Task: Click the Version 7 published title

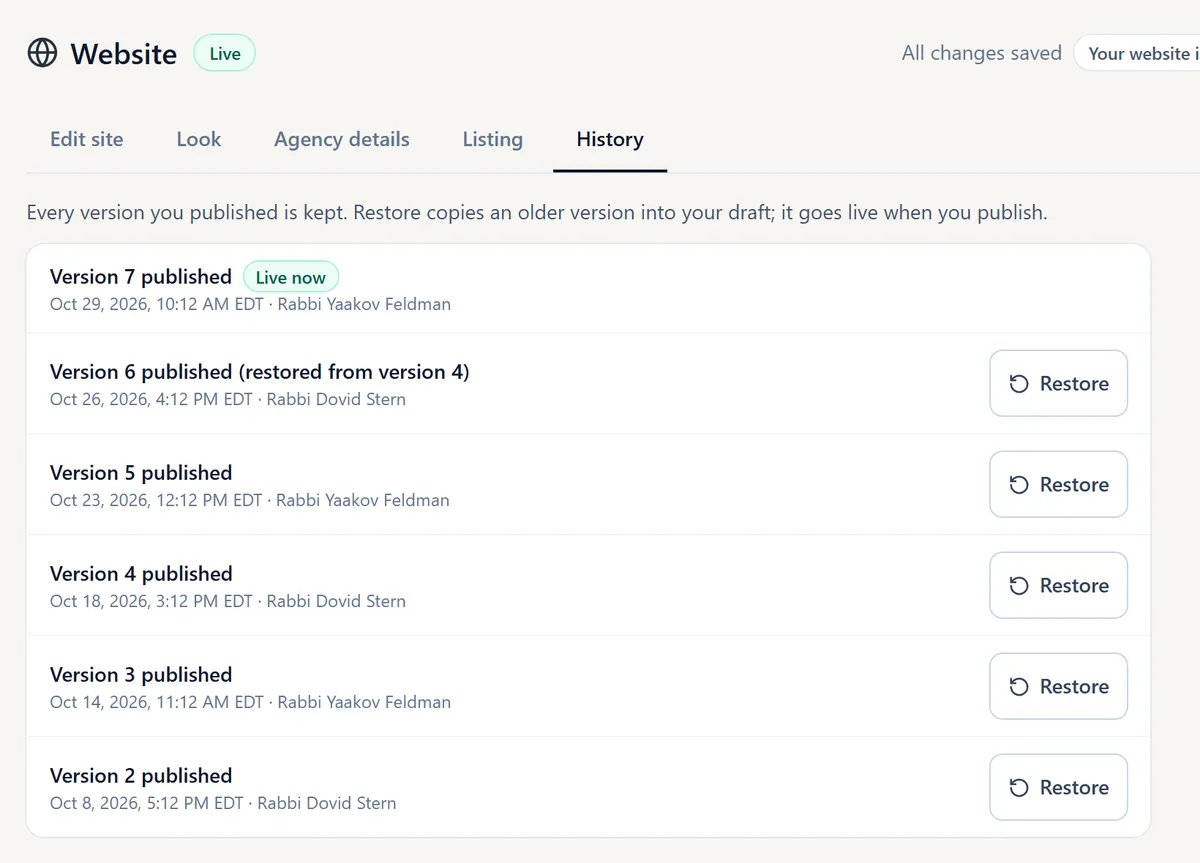Action: (x=141, y=277)
